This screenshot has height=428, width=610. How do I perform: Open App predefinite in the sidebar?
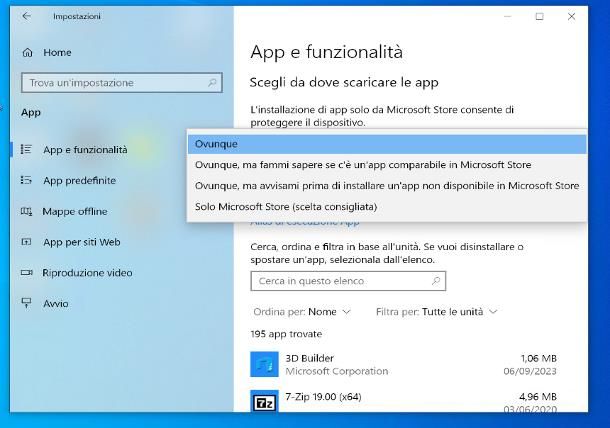pyautogui.click(x=79, y=181)
